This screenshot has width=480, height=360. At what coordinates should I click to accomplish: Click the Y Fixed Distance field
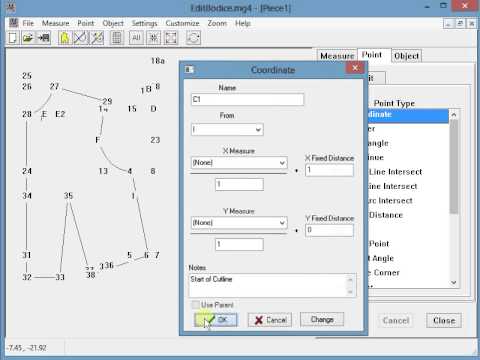coord(329,230)
